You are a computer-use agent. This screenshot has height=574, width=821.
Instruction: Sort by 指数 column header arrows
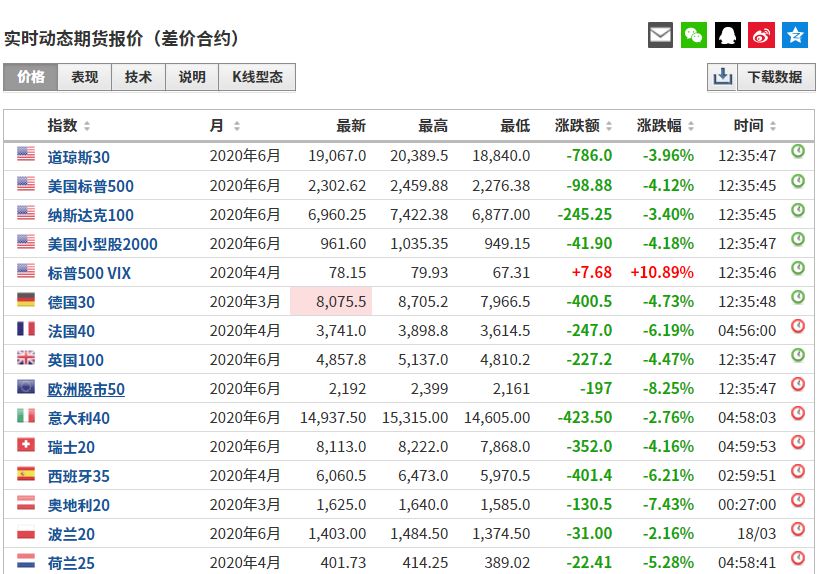(87, 126)
